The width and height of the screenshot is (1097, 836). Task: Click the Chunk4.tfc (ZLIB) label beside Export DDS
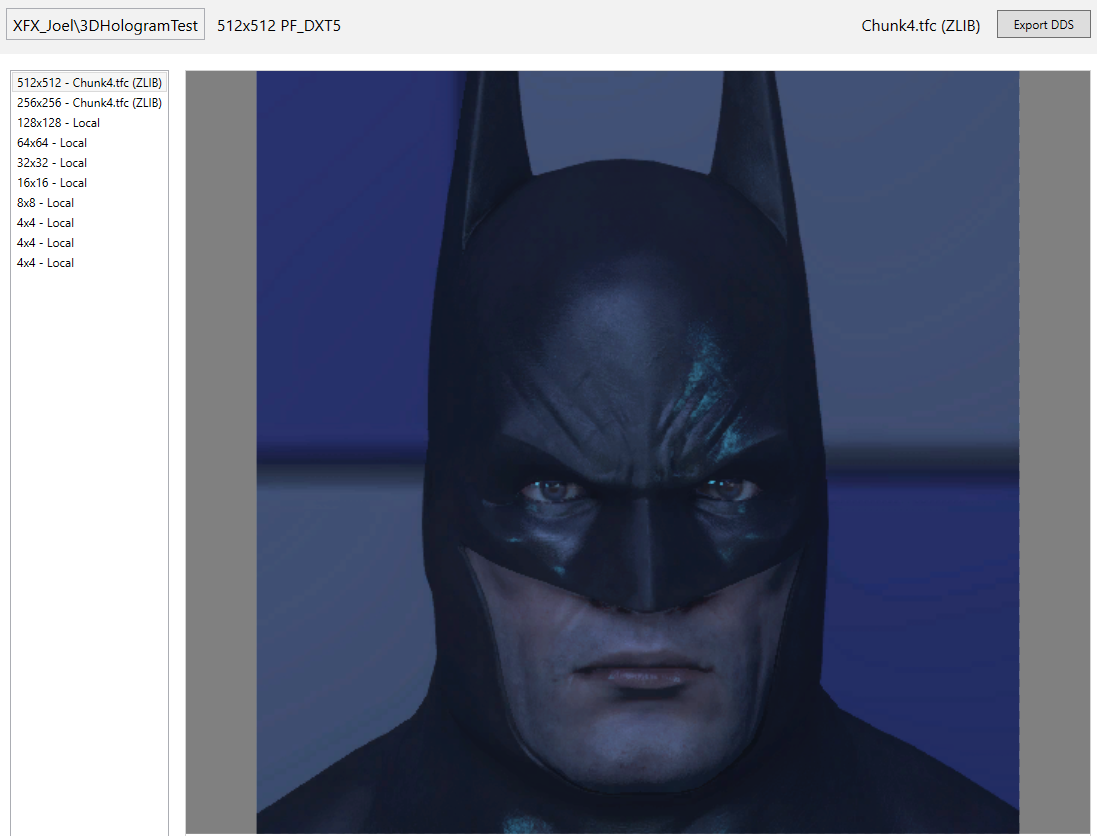pos(921,26)
